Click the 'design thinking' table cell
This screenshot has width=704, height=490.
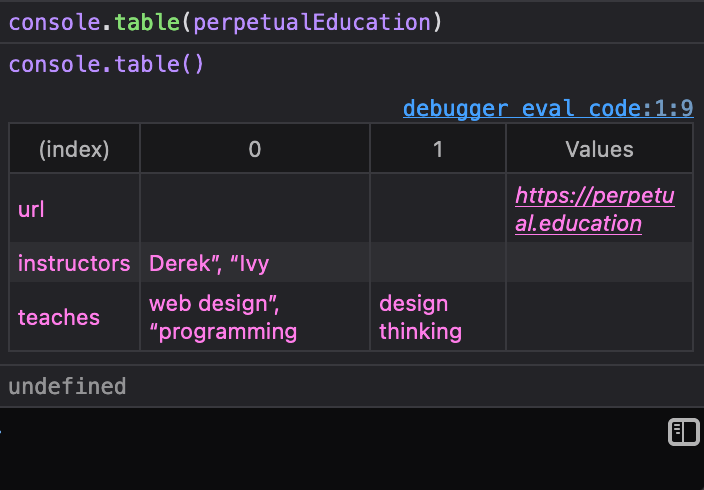tap(438, 317)
